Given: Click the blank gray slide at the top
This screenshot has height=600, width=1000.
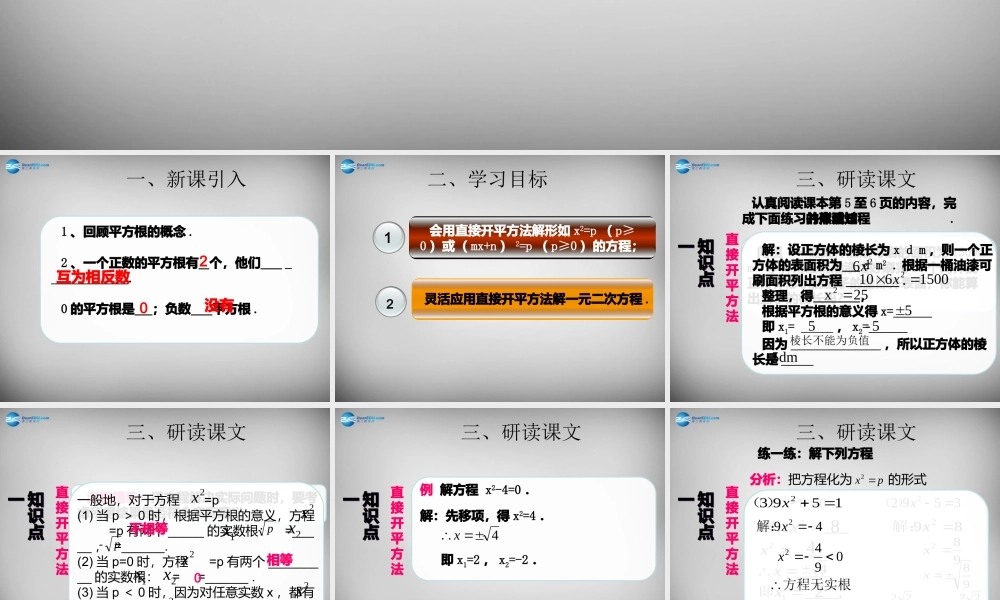Looking at the screenshot, I should 500,75.
